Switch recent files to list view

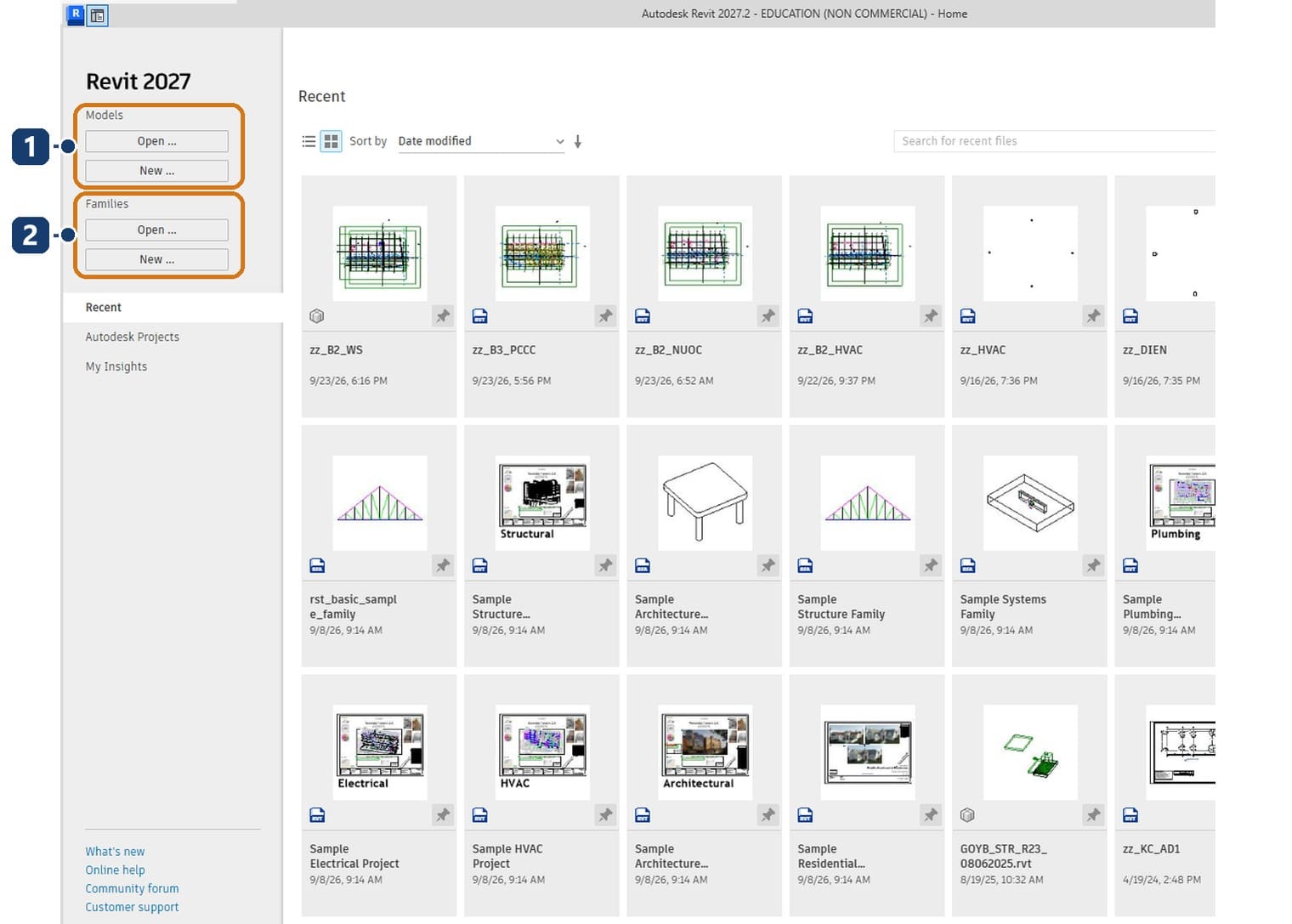pos(309,141)
